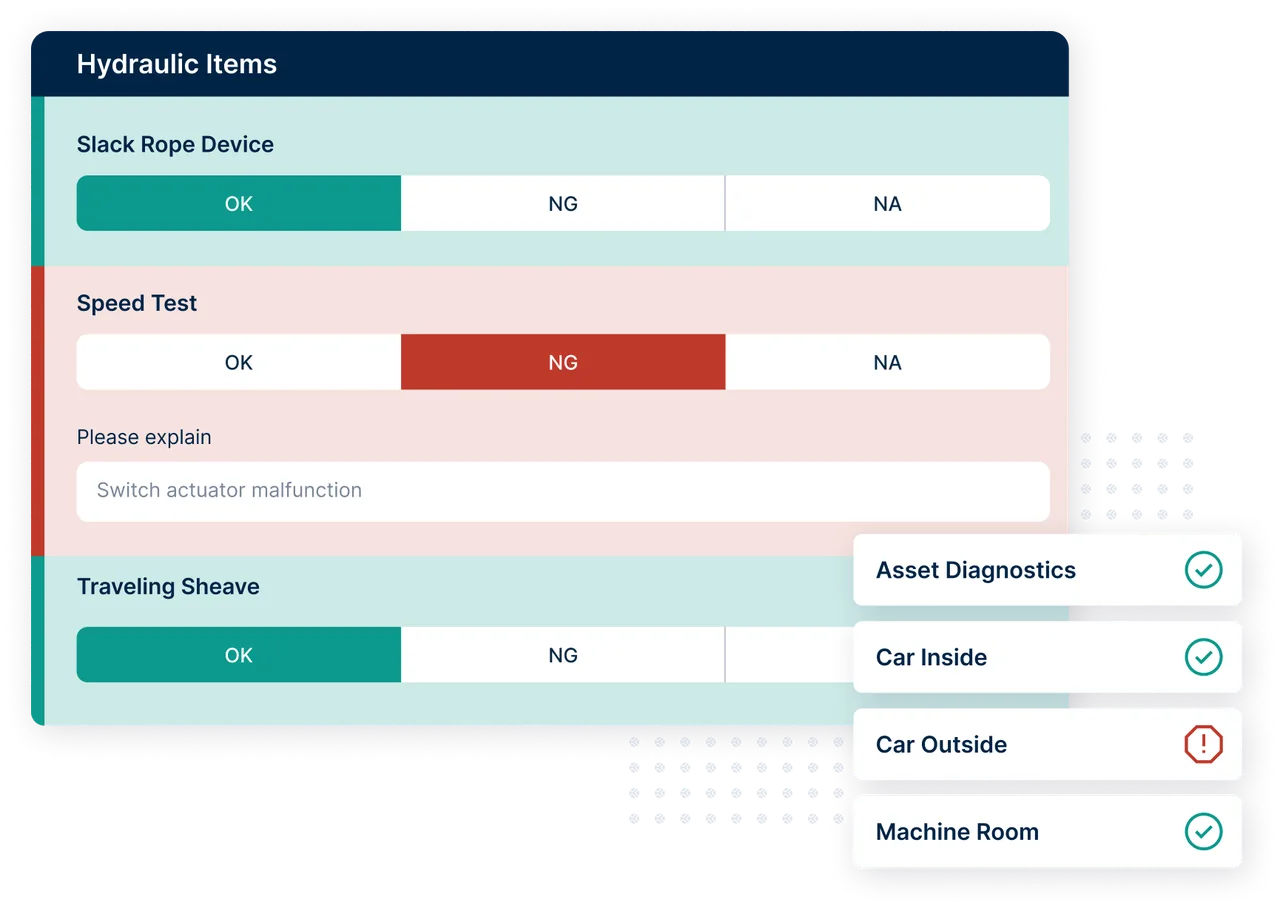The width and height of the screenshot is (1280, 908).
Task: Click the Hydraulic Items header title
Action: (x=177, y=64)
